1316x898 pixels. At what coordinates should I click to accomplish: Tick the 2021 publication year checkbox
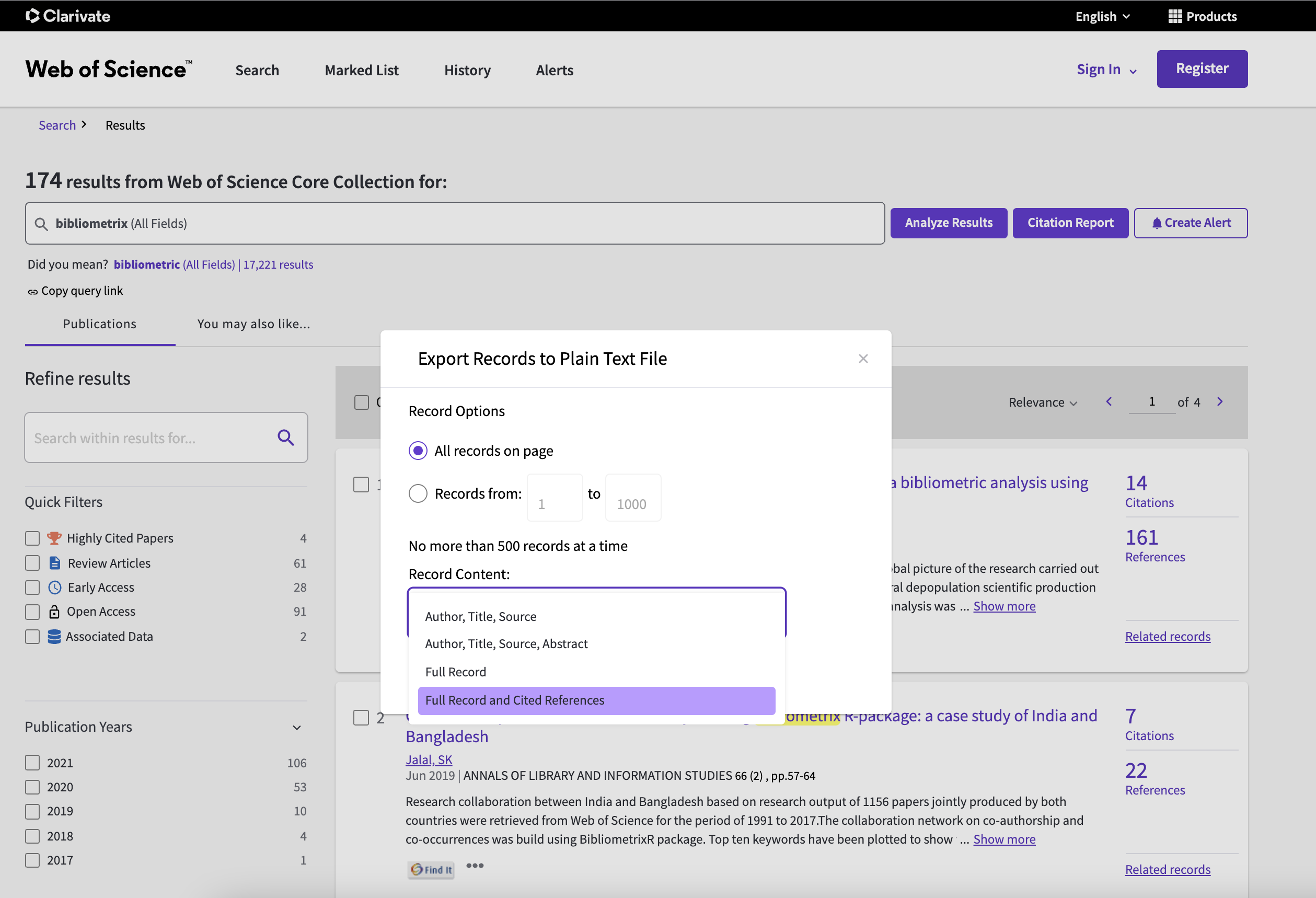(x=32, y=763)
